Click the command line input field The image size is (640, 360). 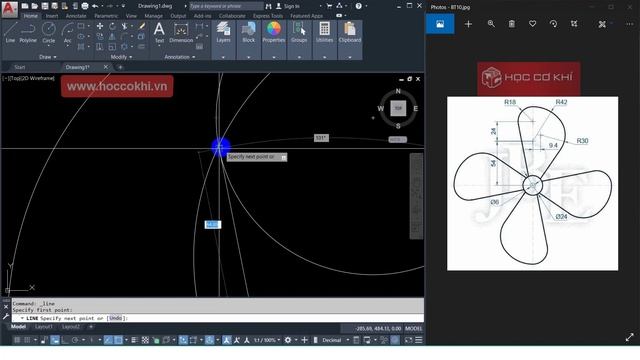coord(218,318)
